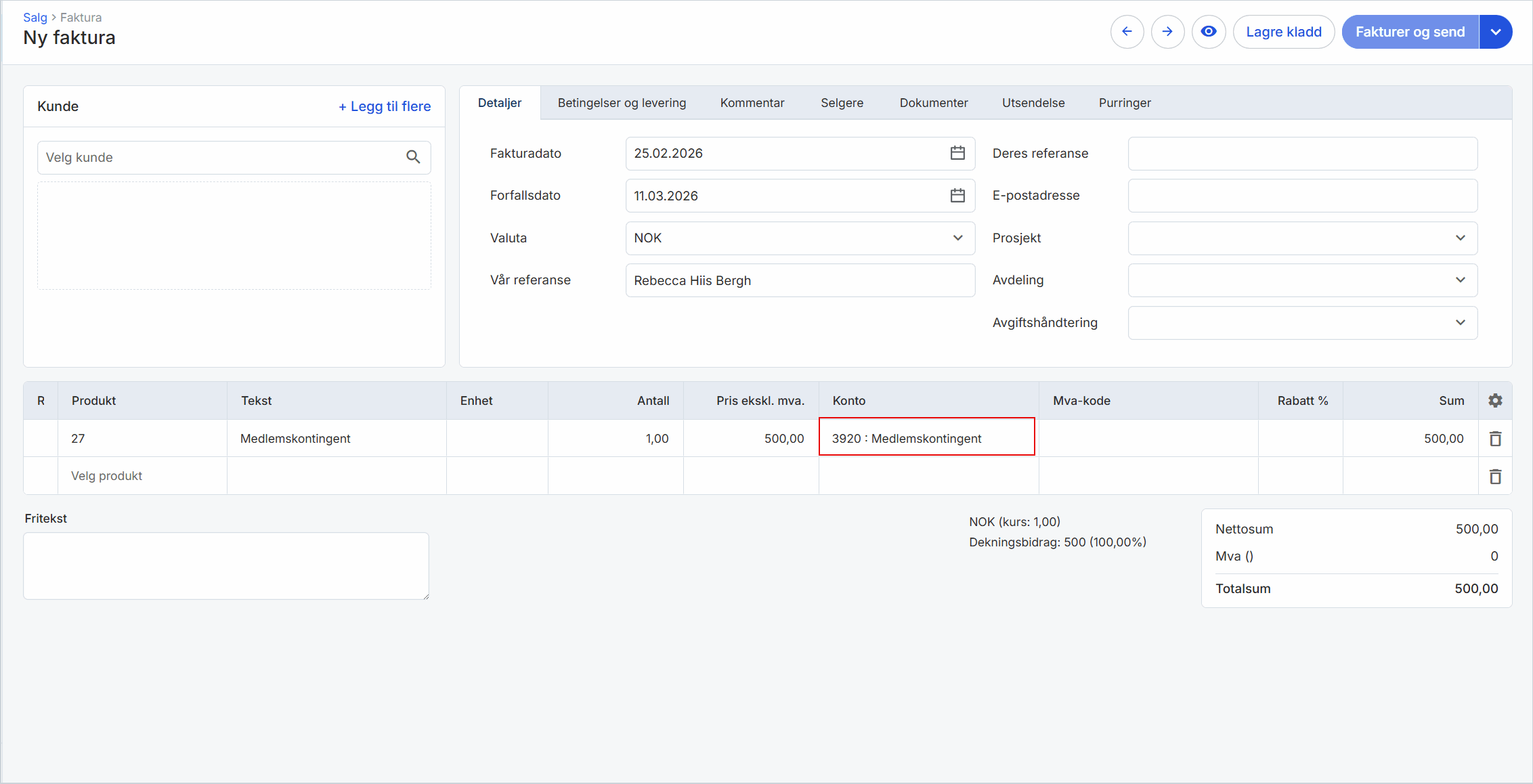Go to Salg breadcrumb link
The height and width of the screenshot is (784, 1533).
pos(35,18)
